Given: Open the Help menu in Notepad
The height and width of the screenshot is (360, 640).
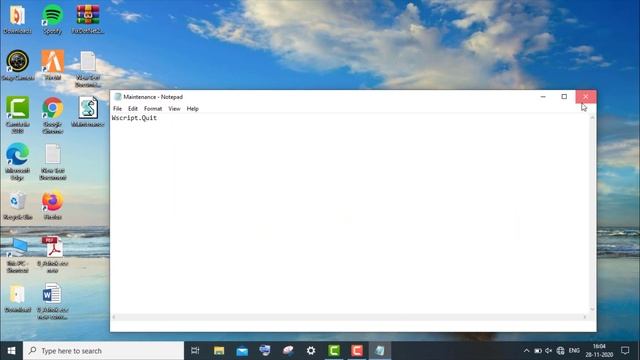Looking at the screenshot, I should [x=192, y=109].
